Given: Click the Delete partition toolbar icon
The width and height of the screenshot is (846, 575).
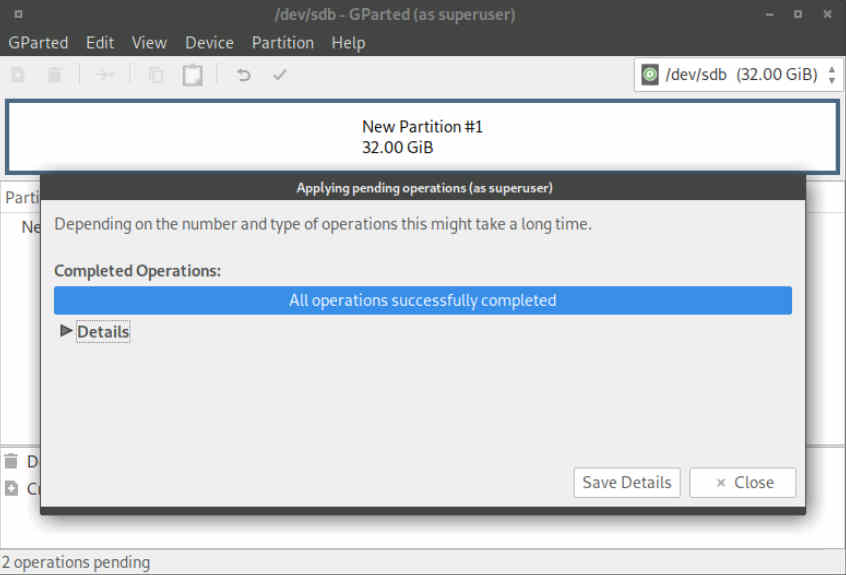Looking at the screenshot, I should coord(54,74).
